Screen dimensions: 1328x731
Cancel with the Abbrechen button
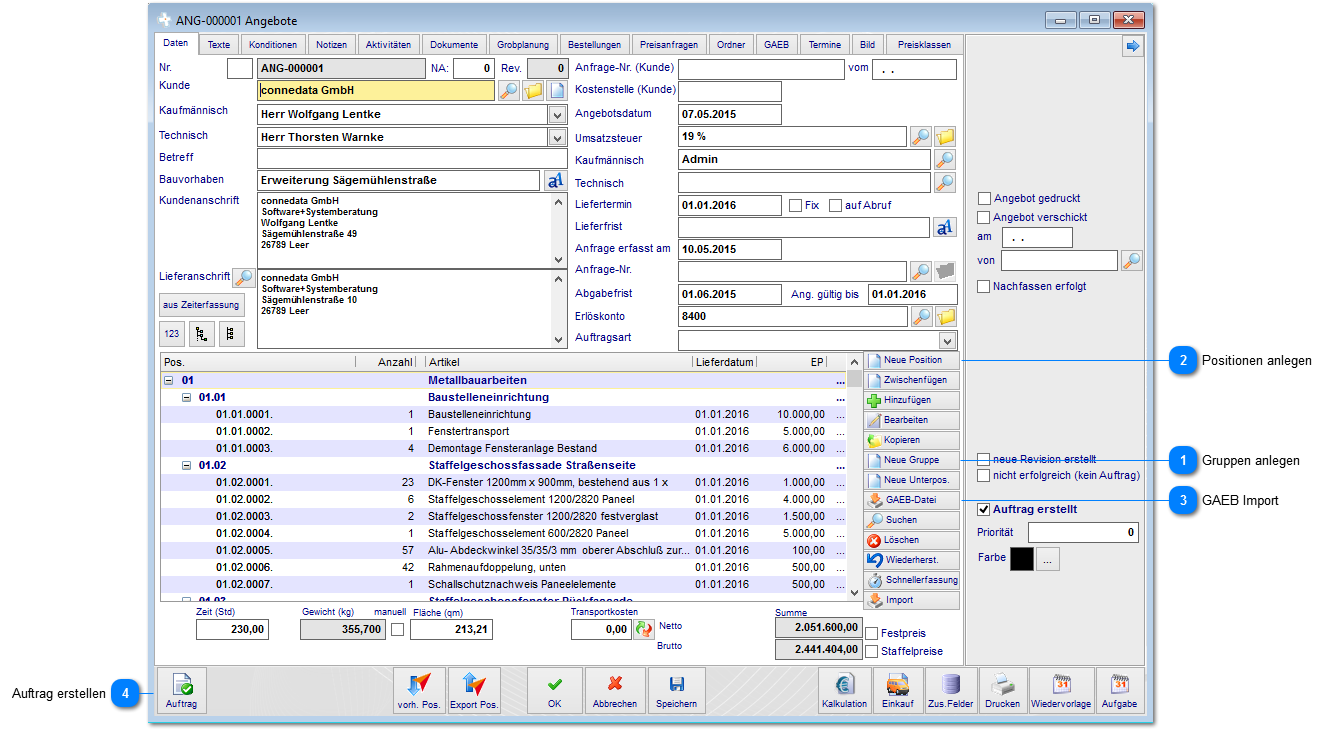(x=615, y=691)
